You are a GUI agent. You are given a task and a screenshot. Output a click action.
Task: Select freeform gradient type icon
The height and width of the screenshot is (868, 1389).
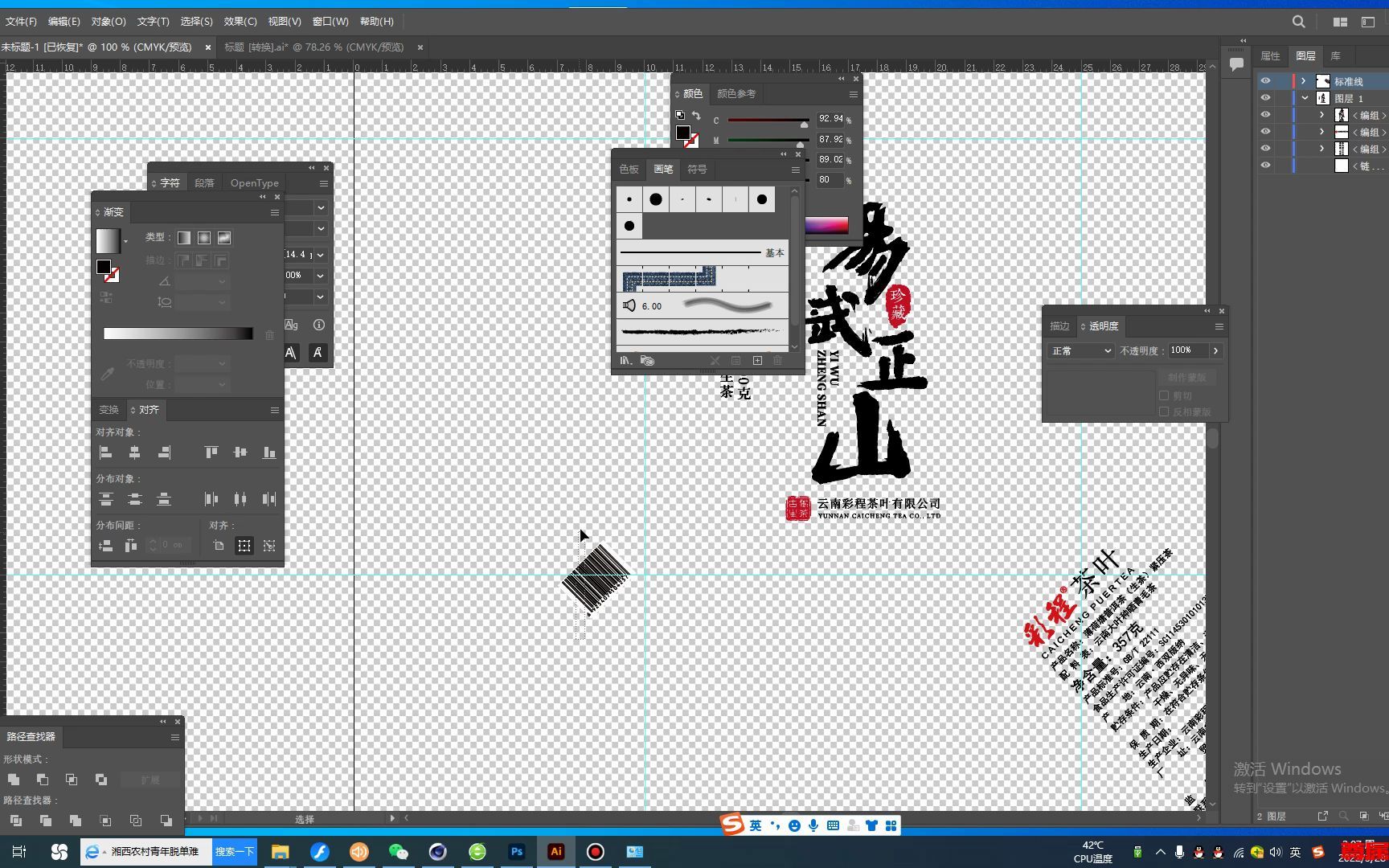coord(224,238)
